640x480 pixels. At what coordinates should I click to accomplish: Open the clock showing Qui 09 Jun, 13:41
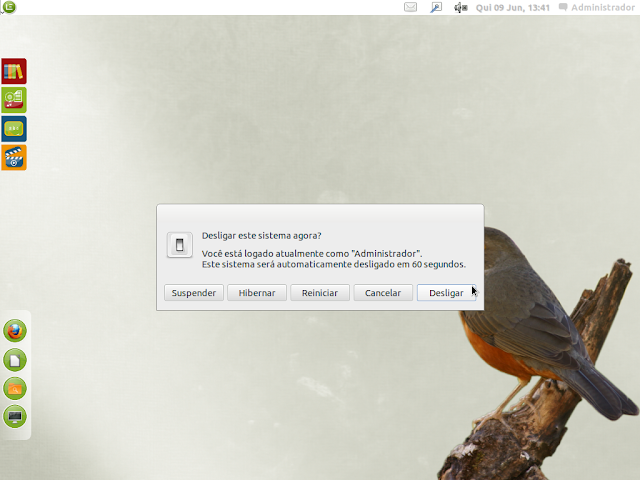(513, 7)
